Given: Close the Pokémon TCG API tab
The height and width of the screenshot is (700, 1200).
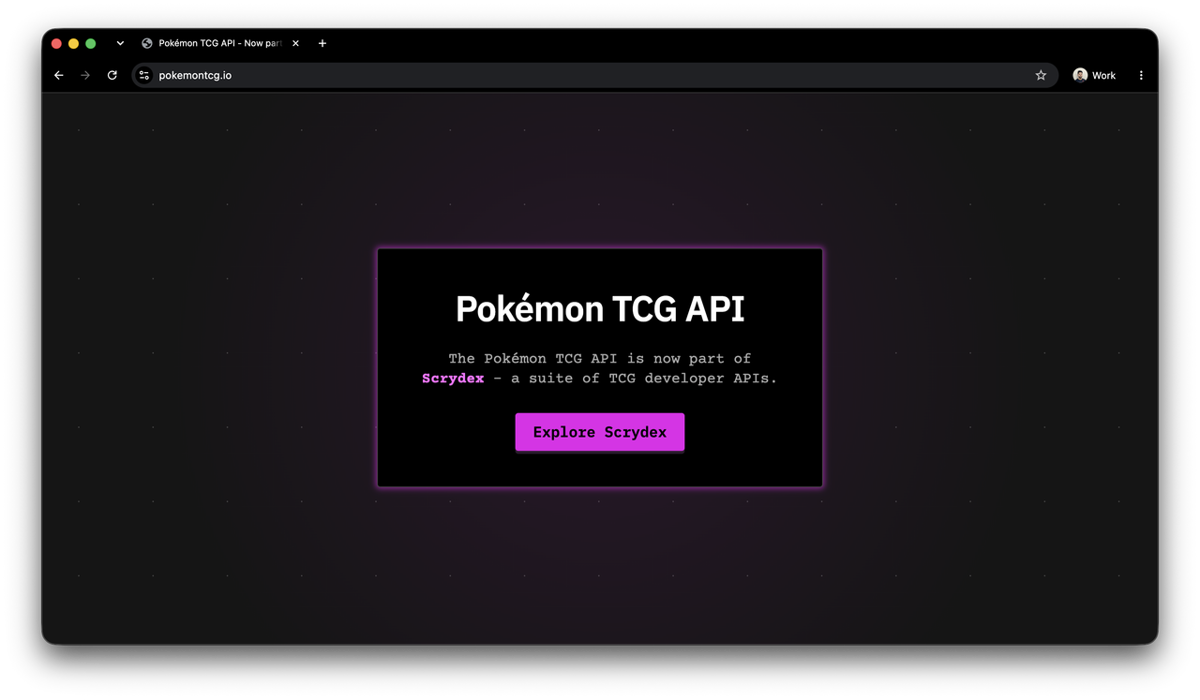Looking at the screenshot, I should [x=295, y=43].
